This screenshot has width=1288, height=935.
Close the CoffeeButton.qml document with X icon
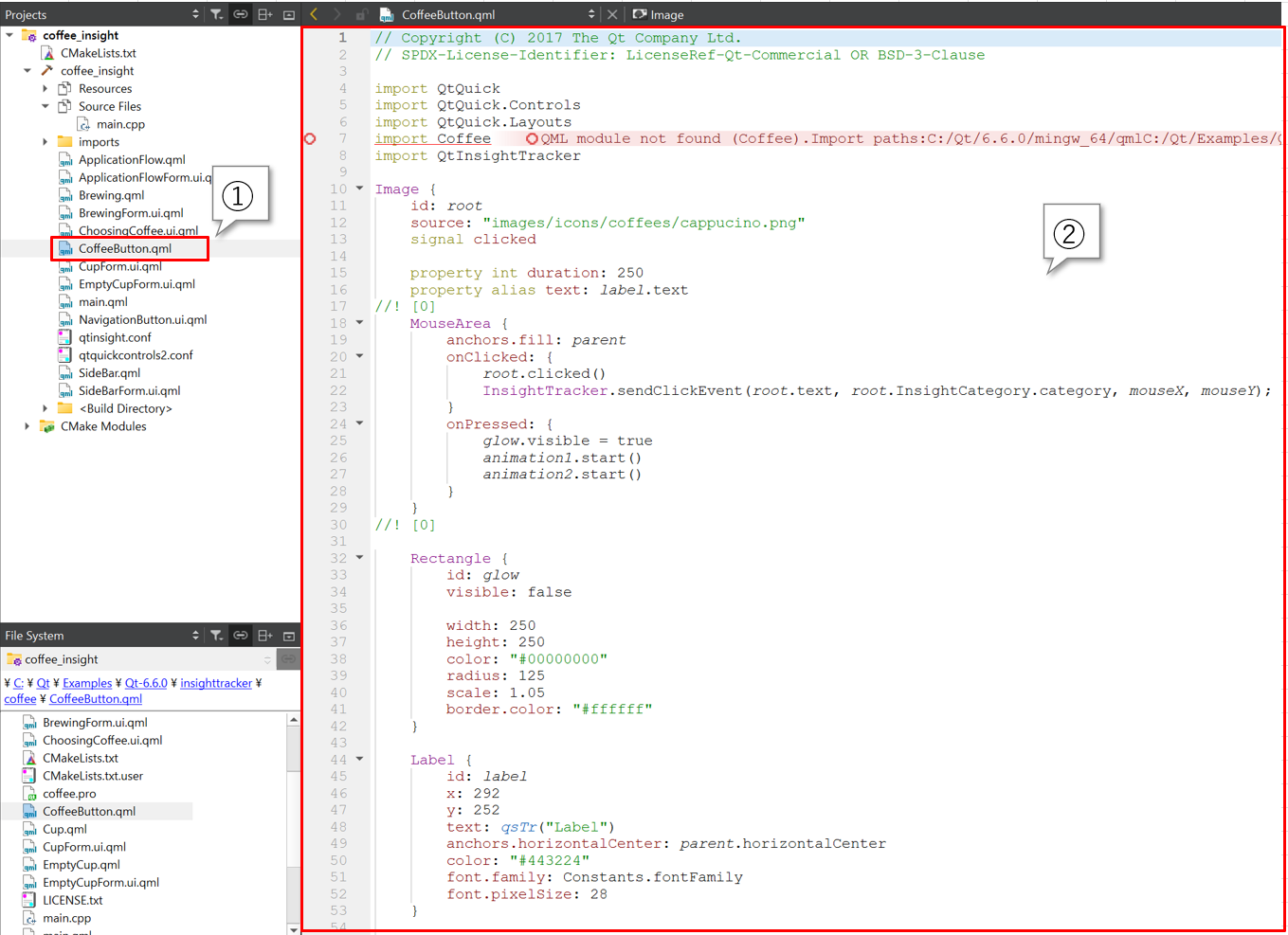point(612,14)
